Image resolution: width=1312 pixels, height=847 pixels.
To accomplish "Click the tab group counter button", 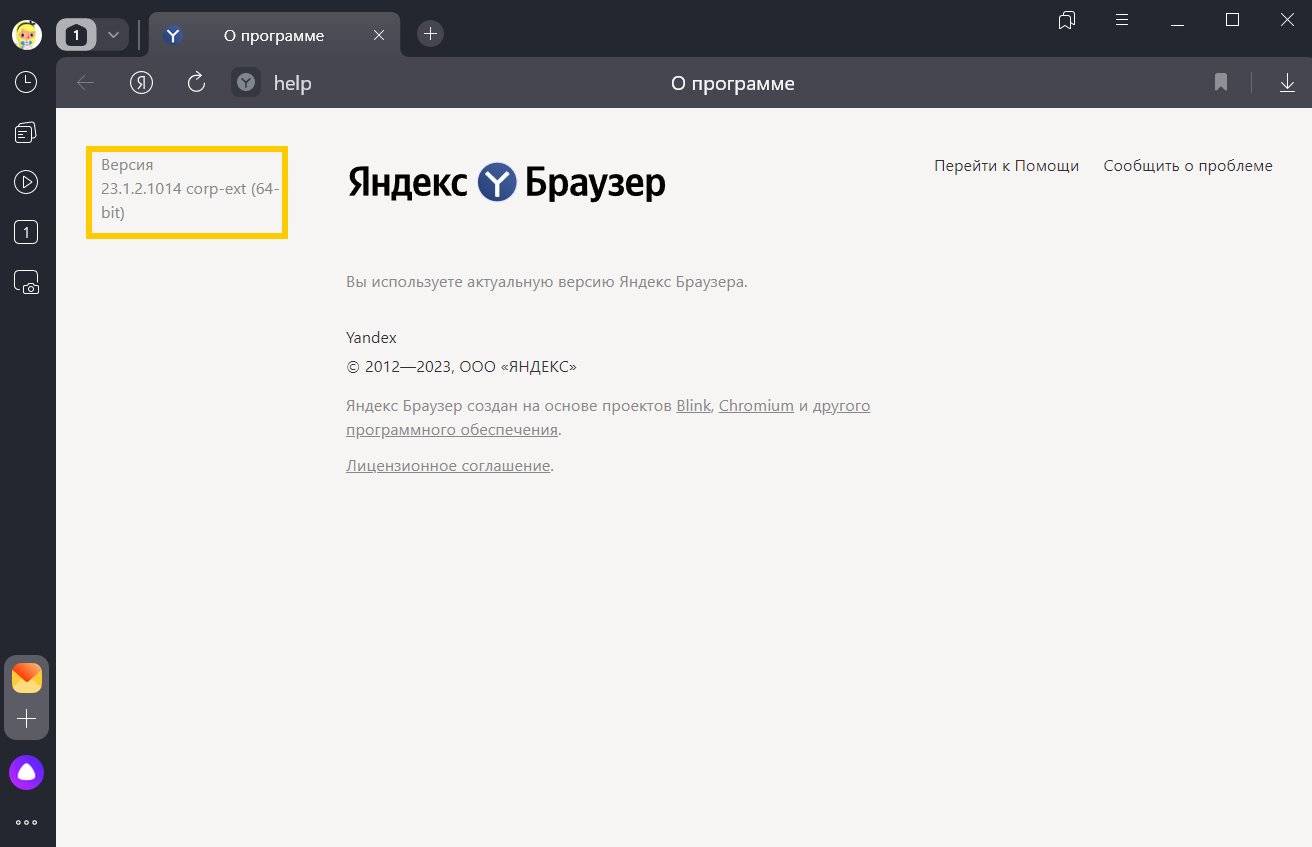I will pyautogui.click(x=76, y=35).
